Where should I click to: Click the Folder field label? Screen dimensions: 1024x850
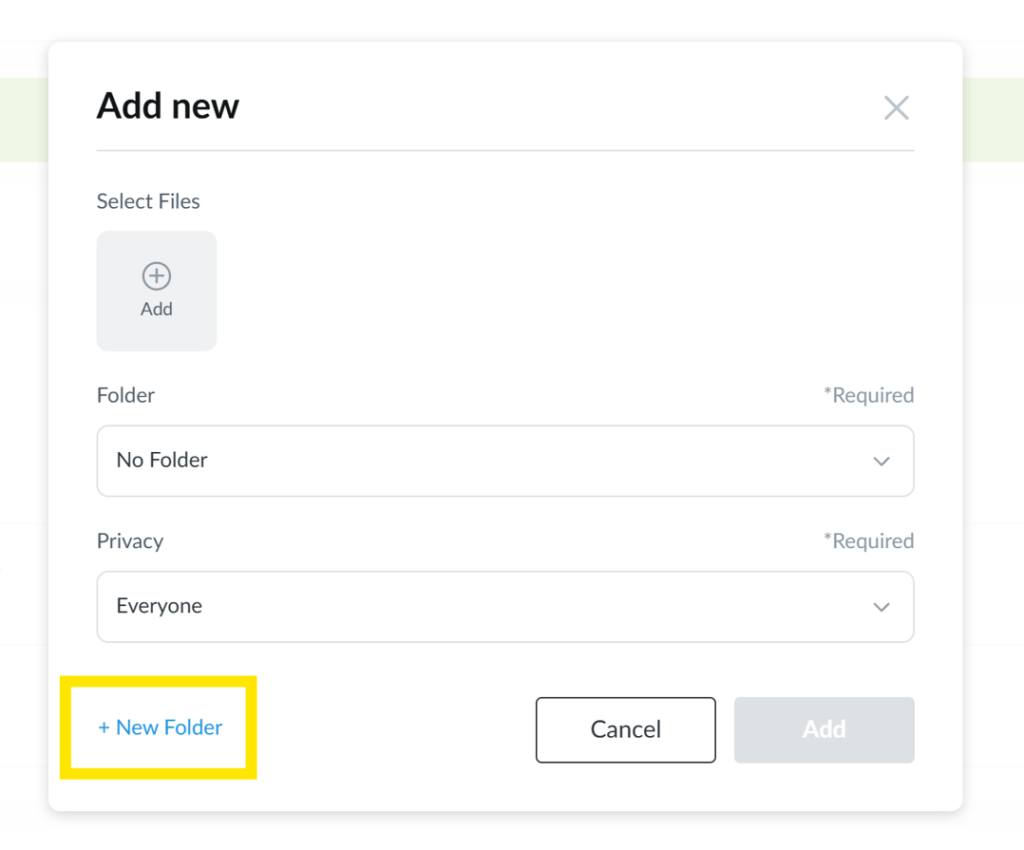[x=125, y=395]
